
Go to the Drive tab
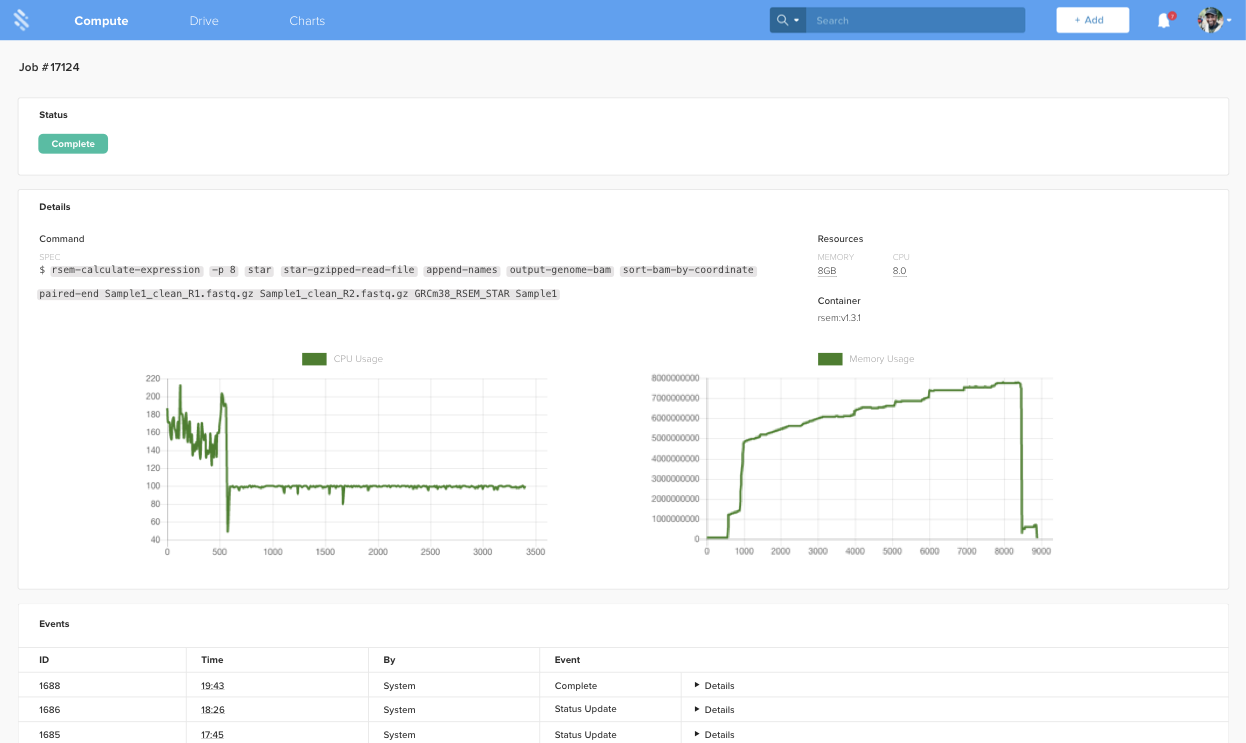pos(204,21)
